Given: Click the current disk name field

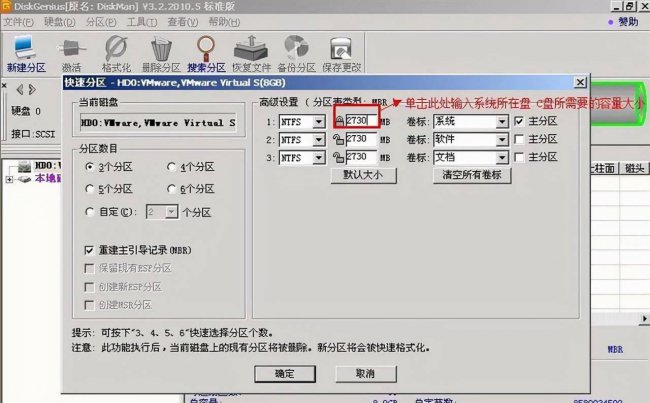Looking at the screenshot, I should pyautogui.click(x=158, y=123).
